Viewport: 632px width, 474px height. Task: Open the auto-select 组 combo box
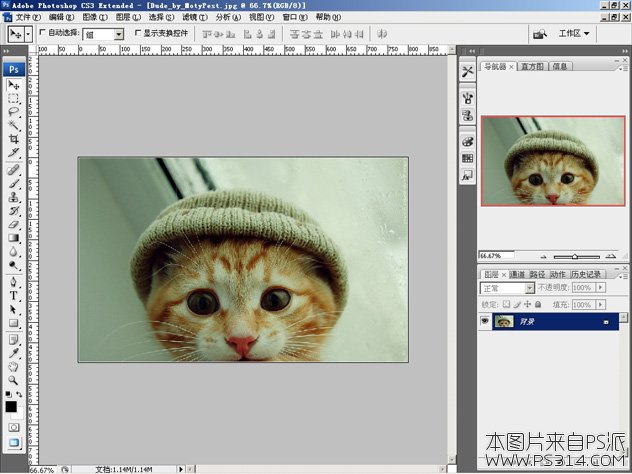tap(103, 33)
